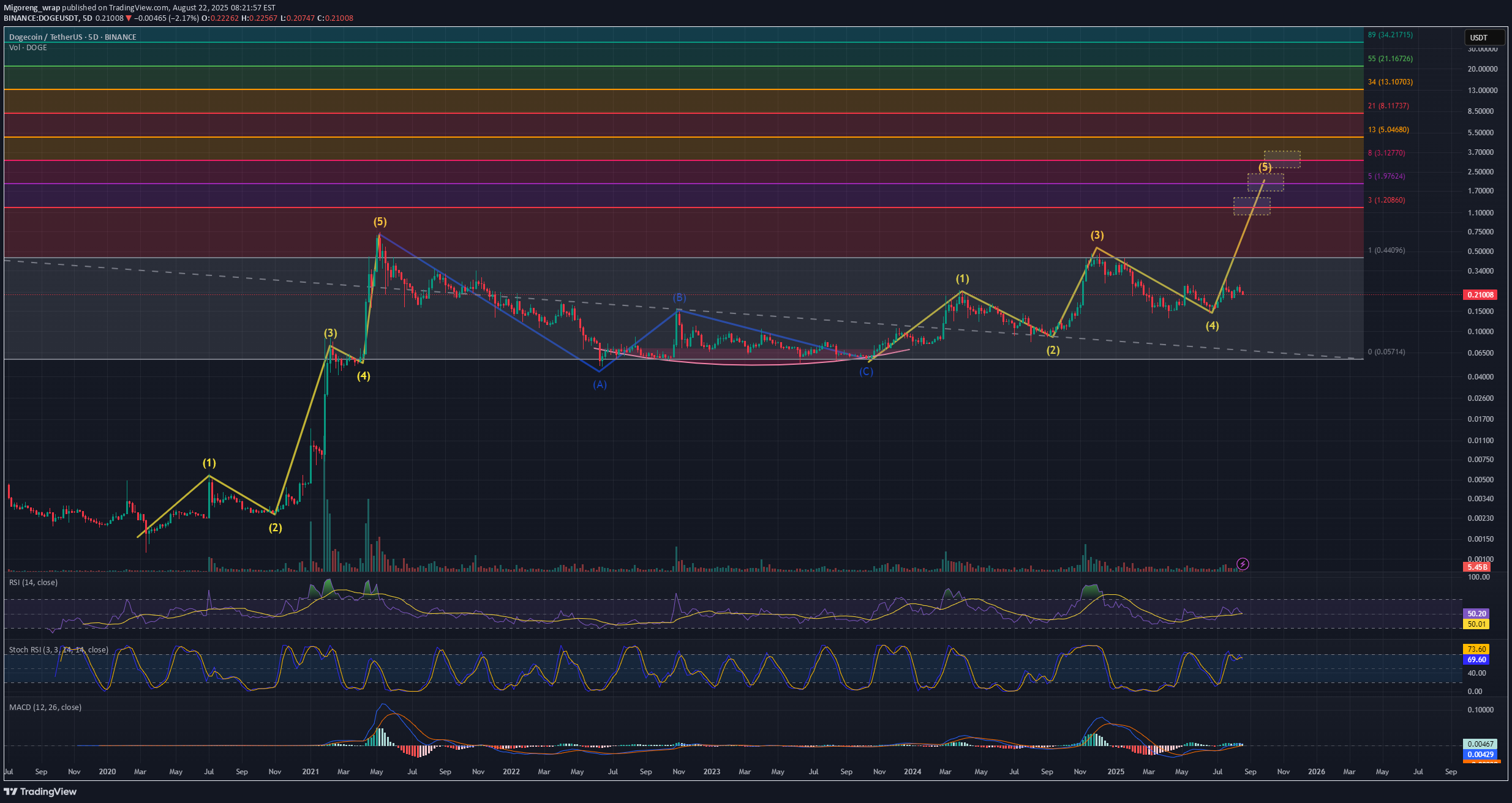Click the blue (C) wave label

(x=866, y=372)
